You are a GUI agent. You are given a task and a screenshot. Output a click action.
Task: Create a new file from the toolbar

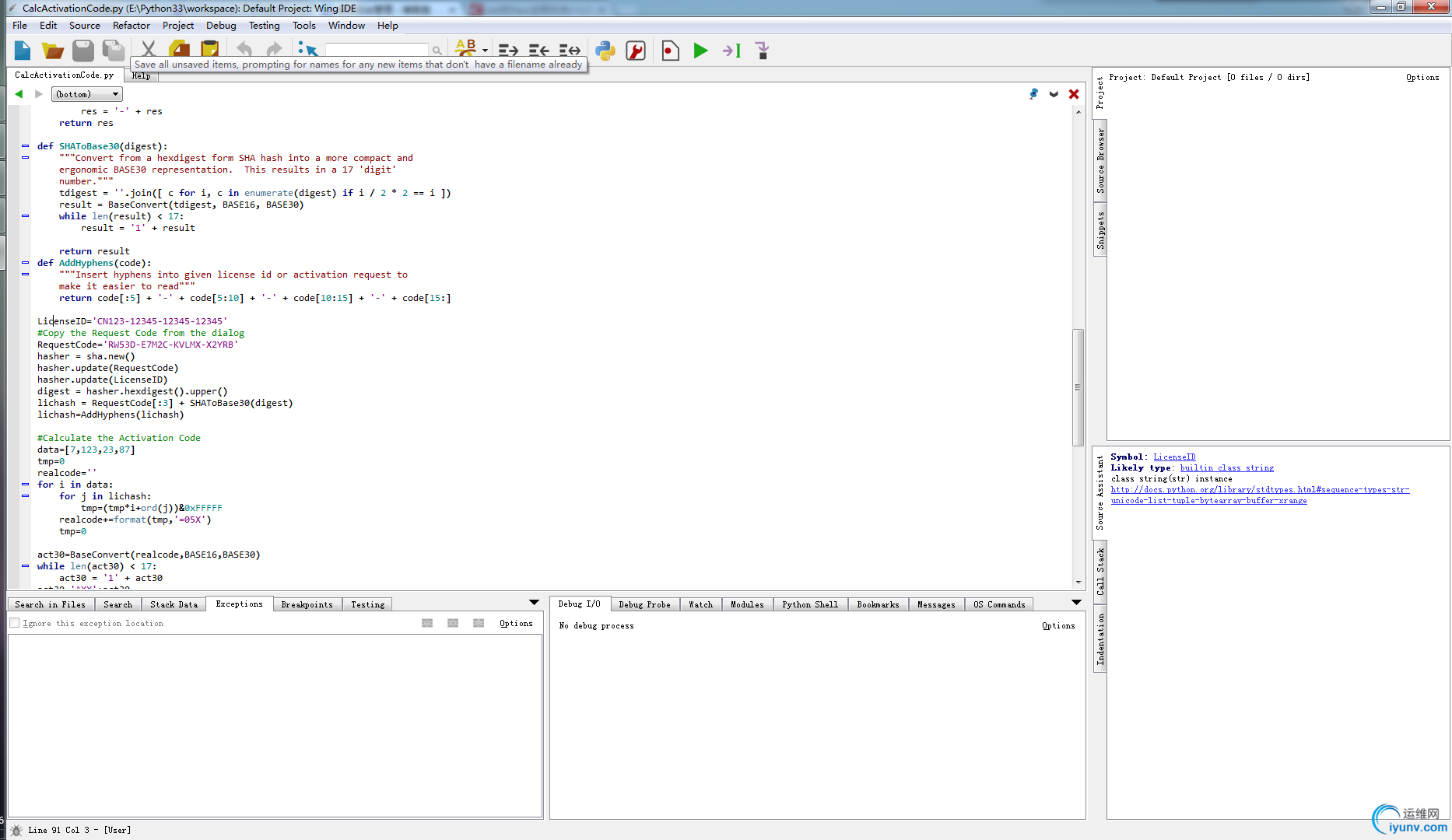point(23,51)
